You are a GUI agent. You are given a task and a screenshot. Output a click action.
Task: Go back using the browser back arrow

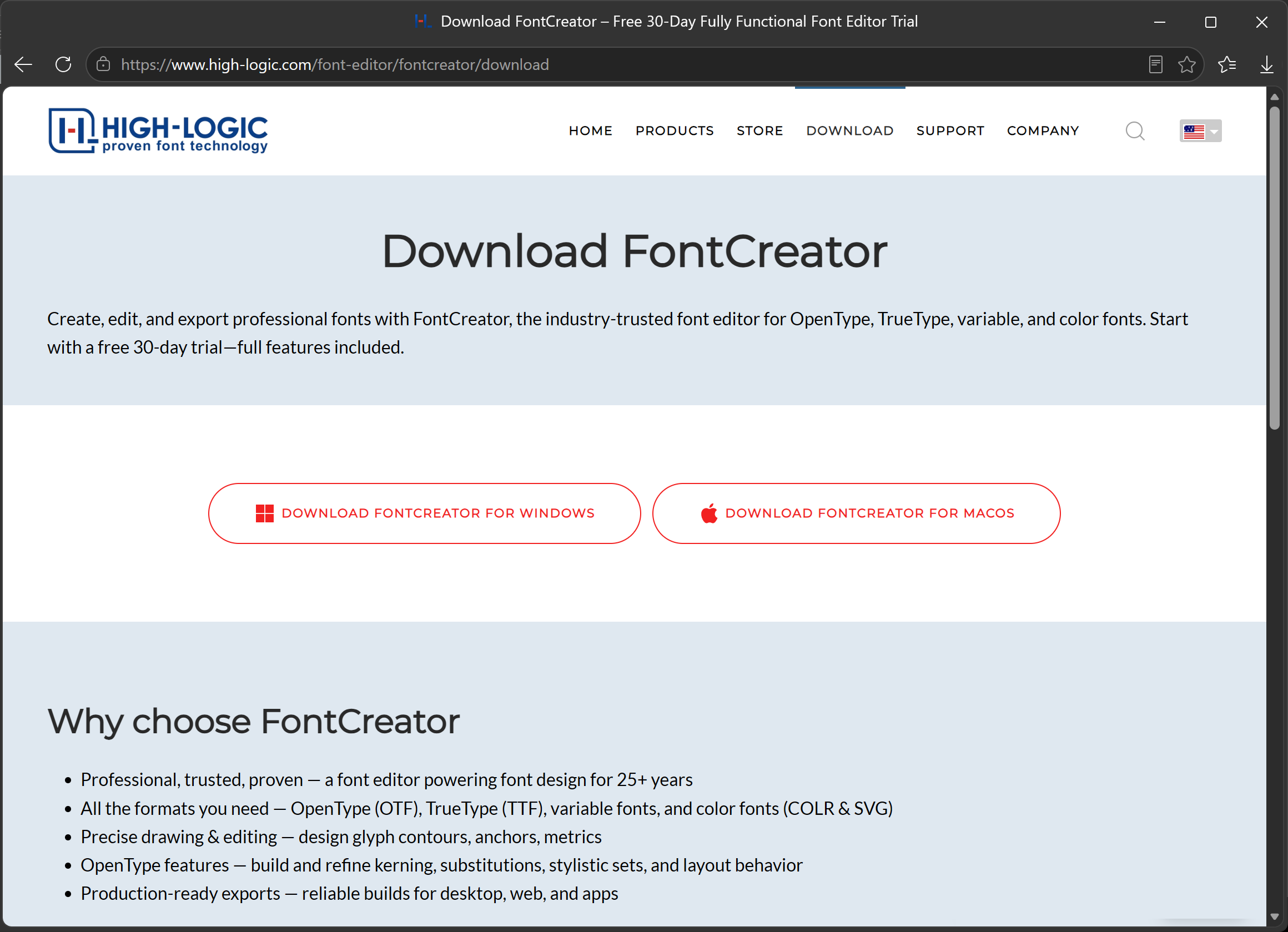pos(23,65)
